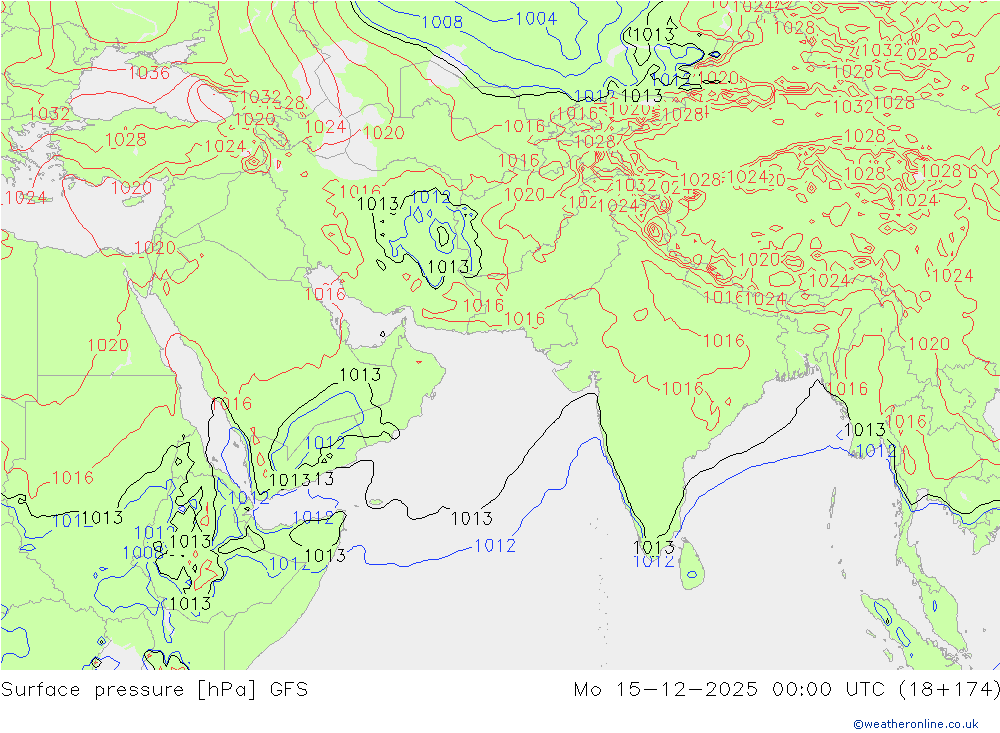
Task: Click the 1016 label over central India
Action: point(723,341)
